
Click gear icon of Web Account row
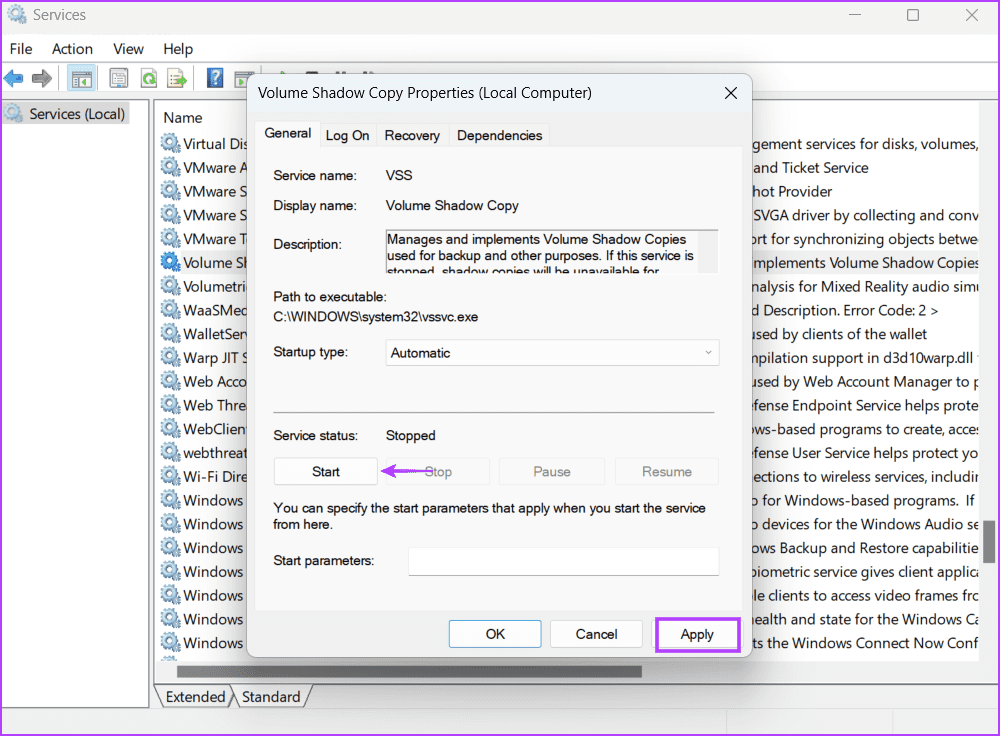[x=170, y=381]
